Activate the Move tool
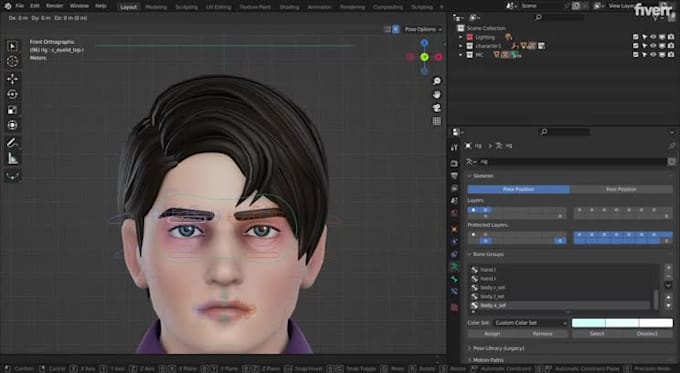 [x=12, y=79]
